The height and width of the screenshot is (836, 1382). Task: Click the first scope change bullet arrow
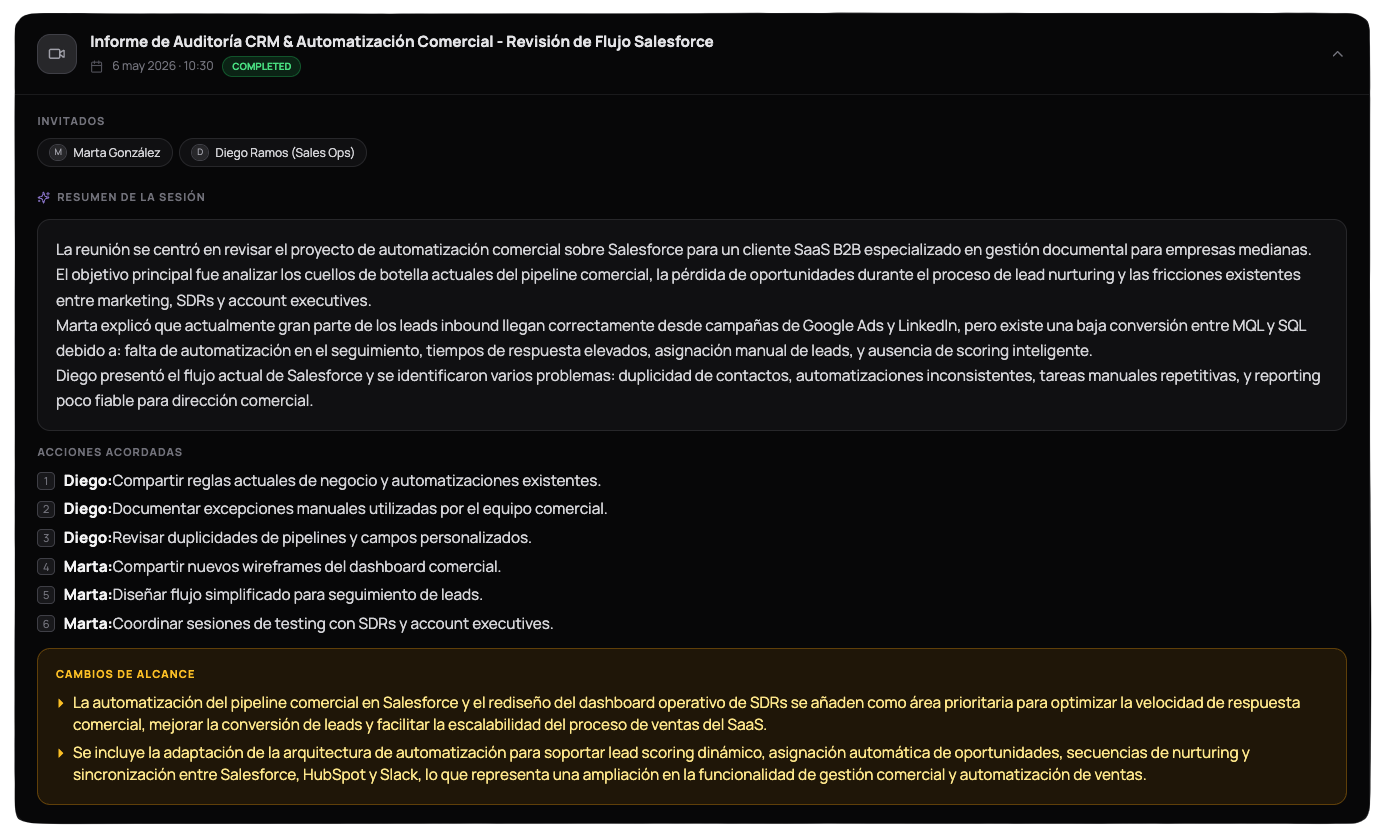[x=61, y=703]
